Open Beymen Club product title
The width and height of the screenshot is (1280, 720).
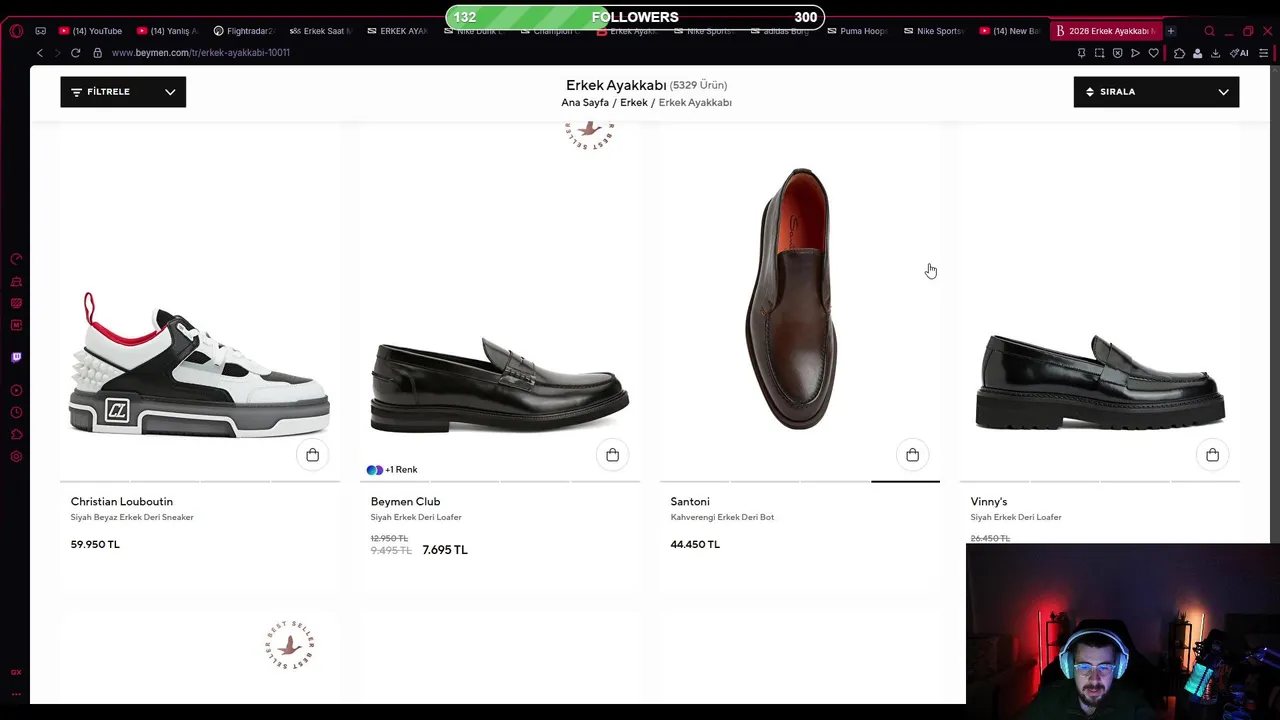coord(405,502)
